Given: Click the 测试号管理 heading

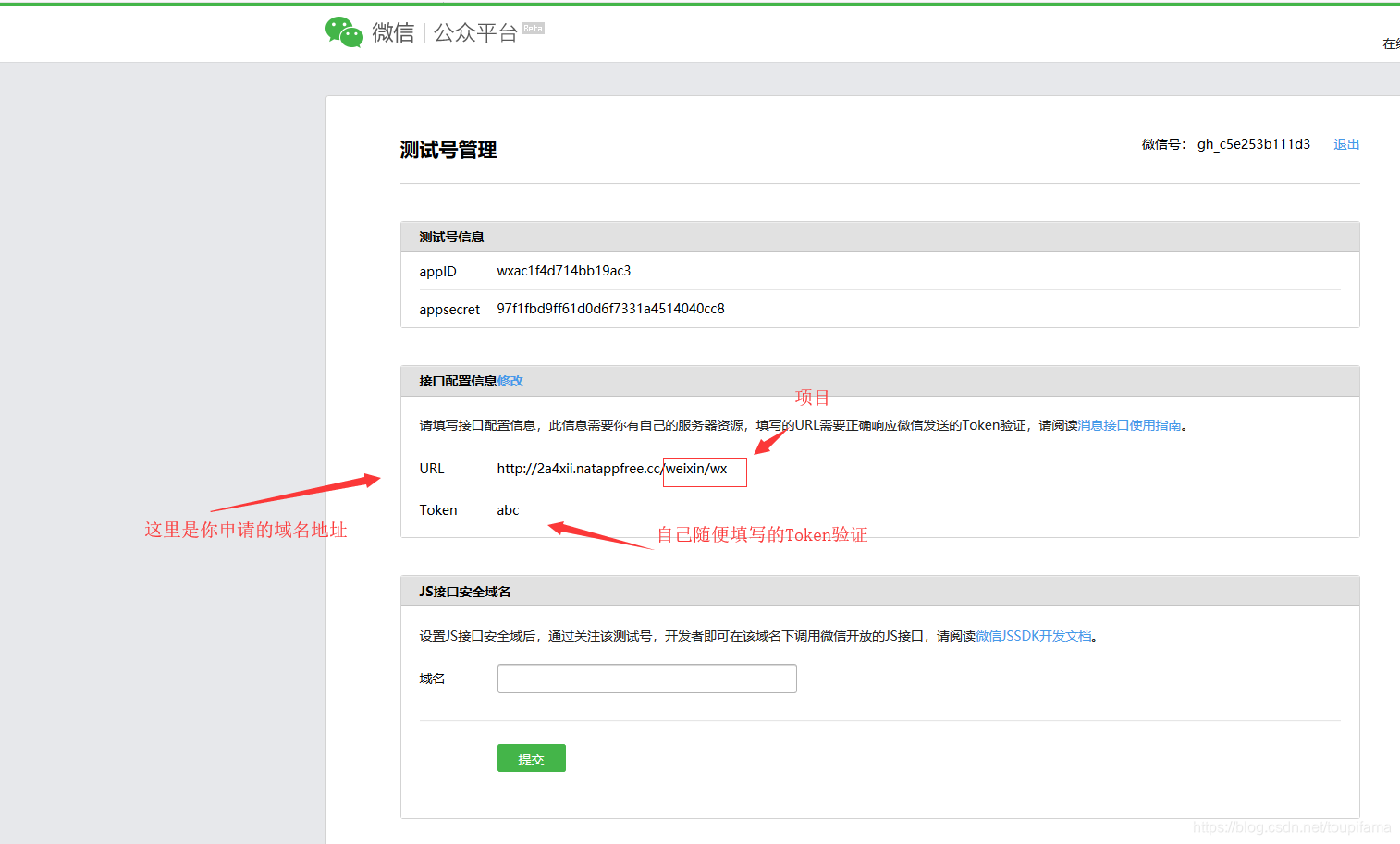Looking at the screenshot, I should click(448, 150).
